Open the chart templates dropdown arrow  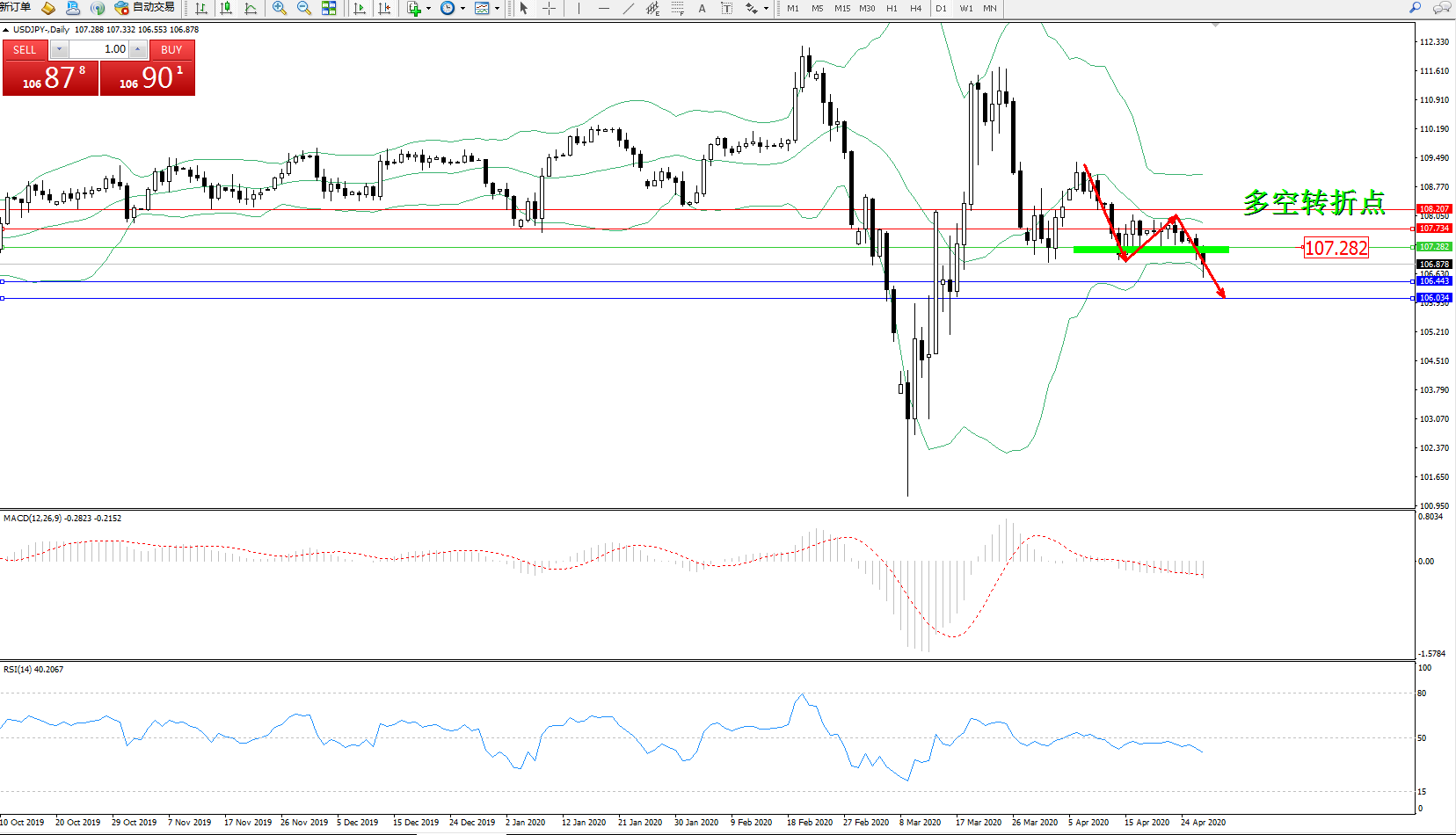coord(498,8)
